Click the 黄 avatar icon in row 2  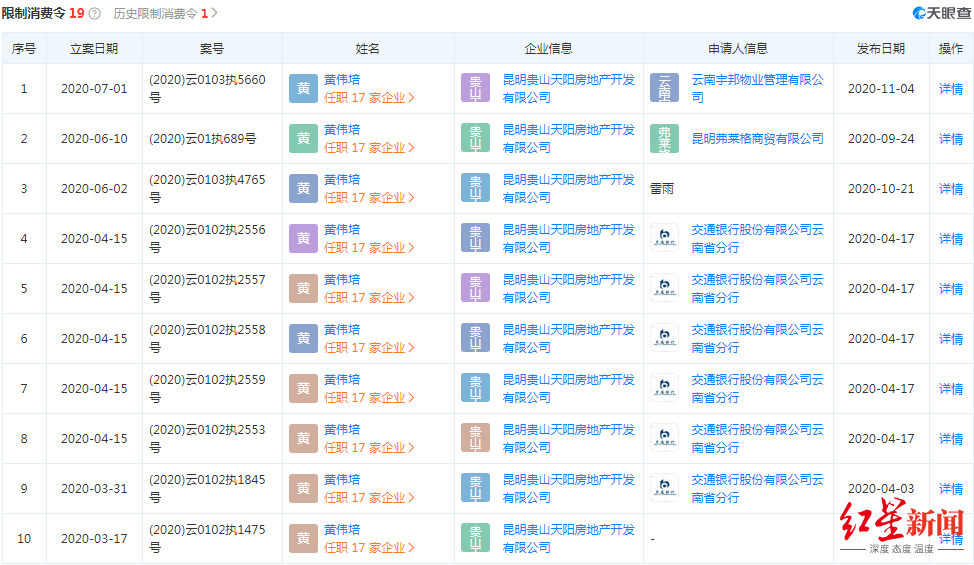[303, 138]
